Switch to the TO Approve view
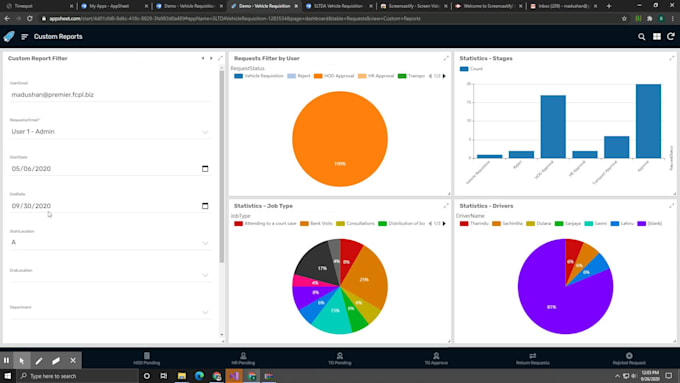Viewport: 680px width, 383px height. (x=436, y=358)
